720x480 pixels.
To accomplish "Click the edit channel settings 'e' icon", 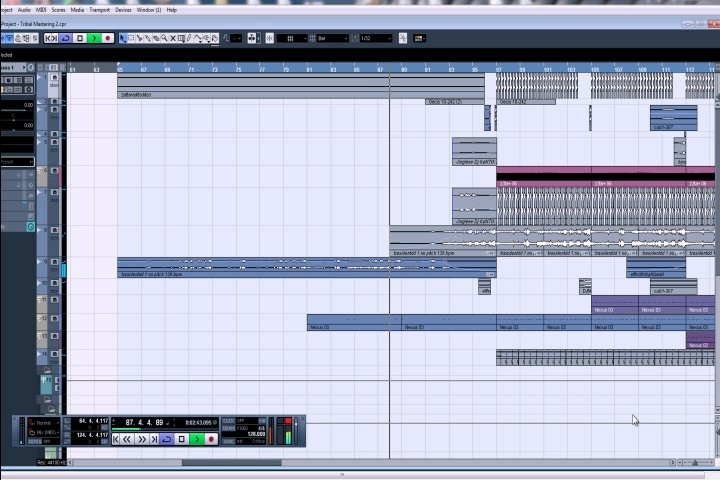I will tap(31, 68).
